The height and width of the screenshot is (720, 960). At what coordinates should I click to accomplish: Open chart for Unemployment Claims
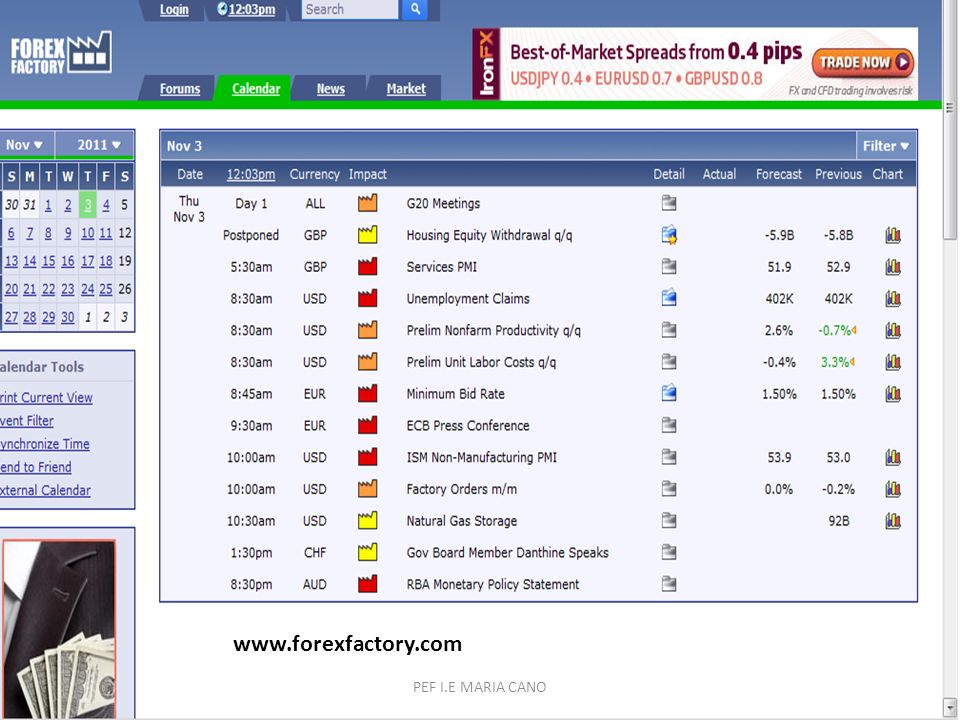[893, 299]
